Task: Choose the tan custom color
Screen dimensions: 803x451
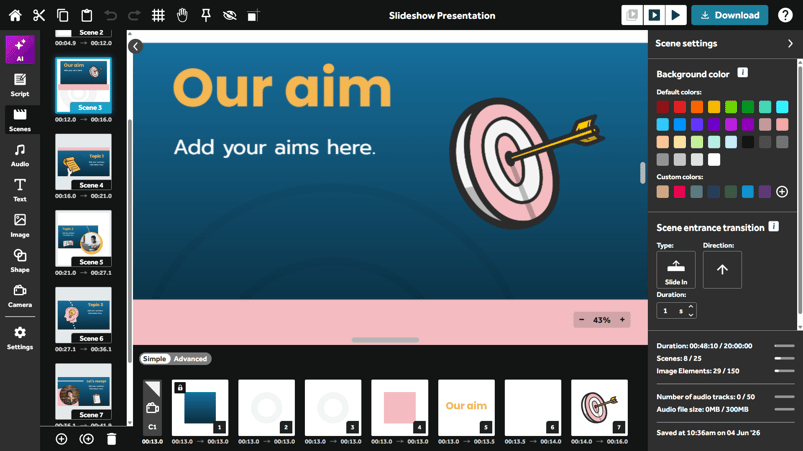Action: tap(663, 191)
